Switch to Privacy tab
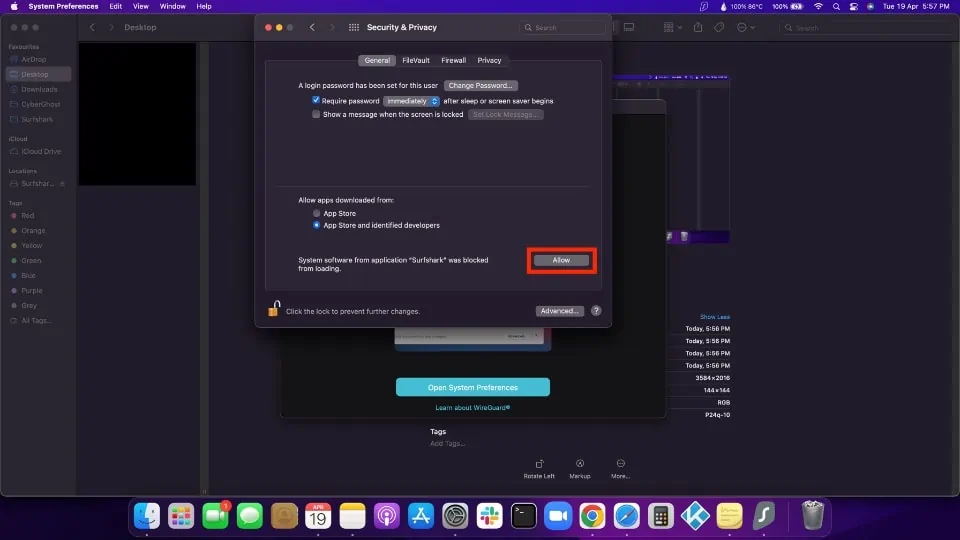The width and height of the screenshot is (960, 540). pyautogui.click(x=489, y=61)
